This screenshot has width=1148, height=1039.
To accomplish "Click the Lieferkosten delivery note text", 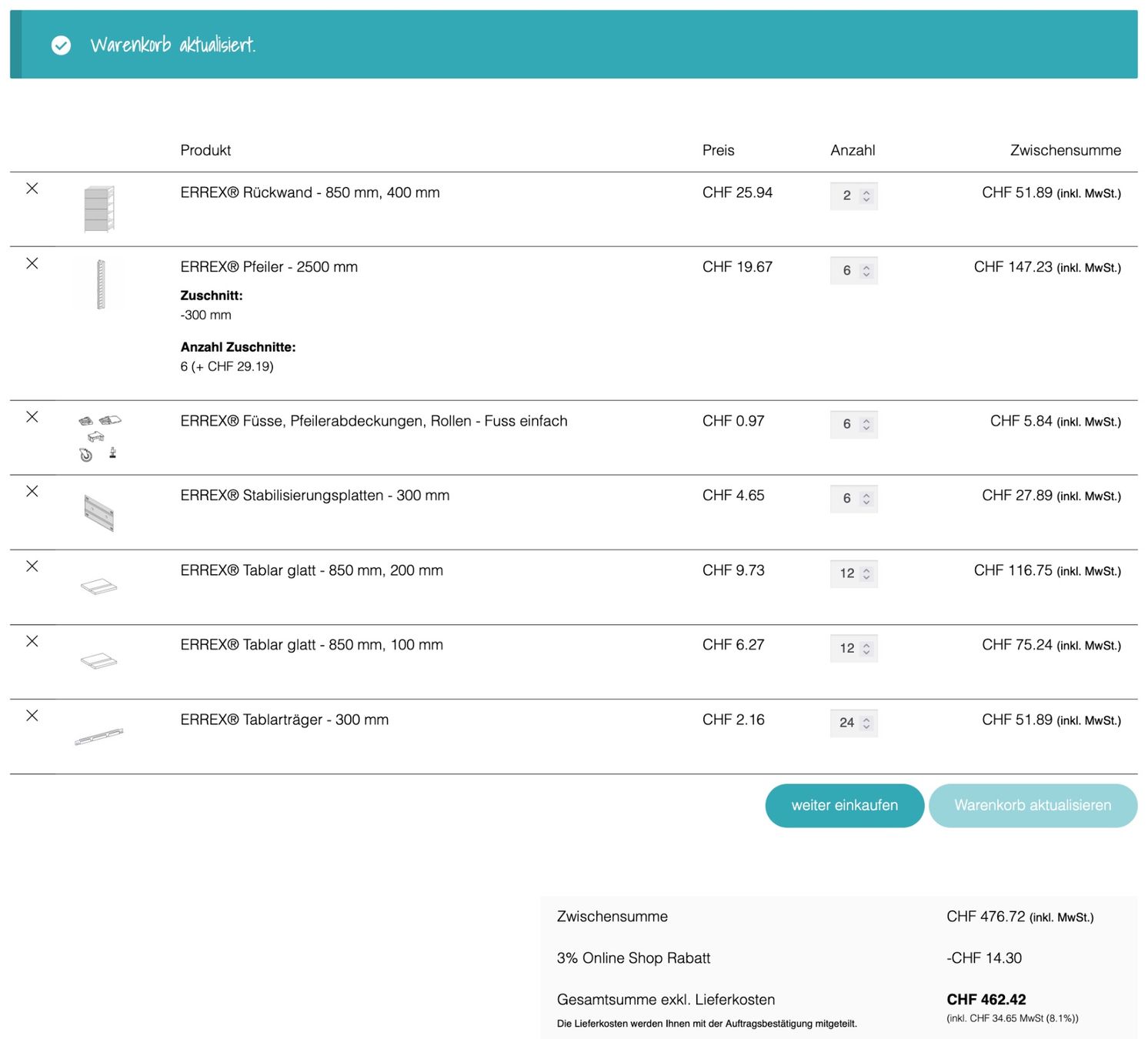I will [x=706, y=1024].
